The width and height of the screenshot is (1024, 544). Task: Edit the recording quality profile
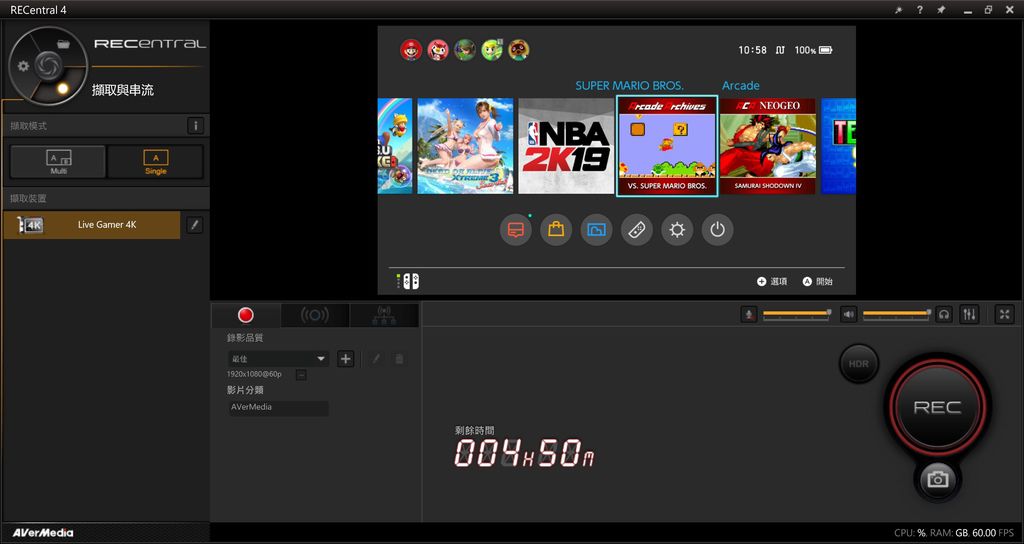[x=376, y=359]
